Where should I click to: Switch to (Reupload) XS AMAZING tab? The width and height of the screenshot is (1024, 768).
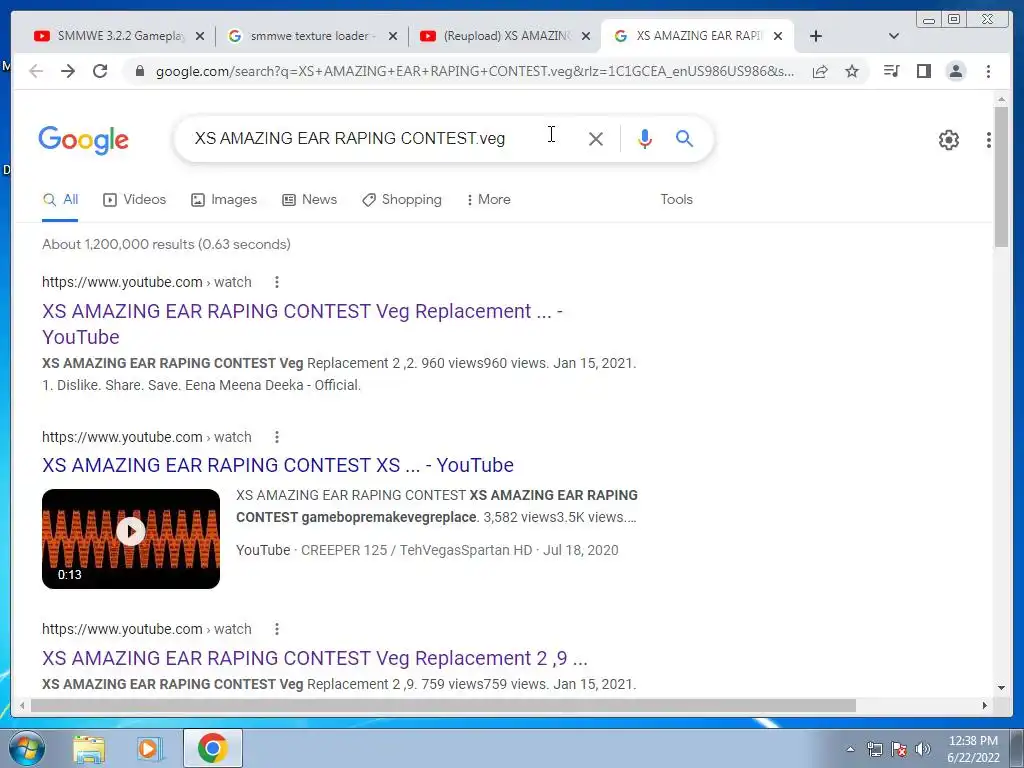point(507,36)
